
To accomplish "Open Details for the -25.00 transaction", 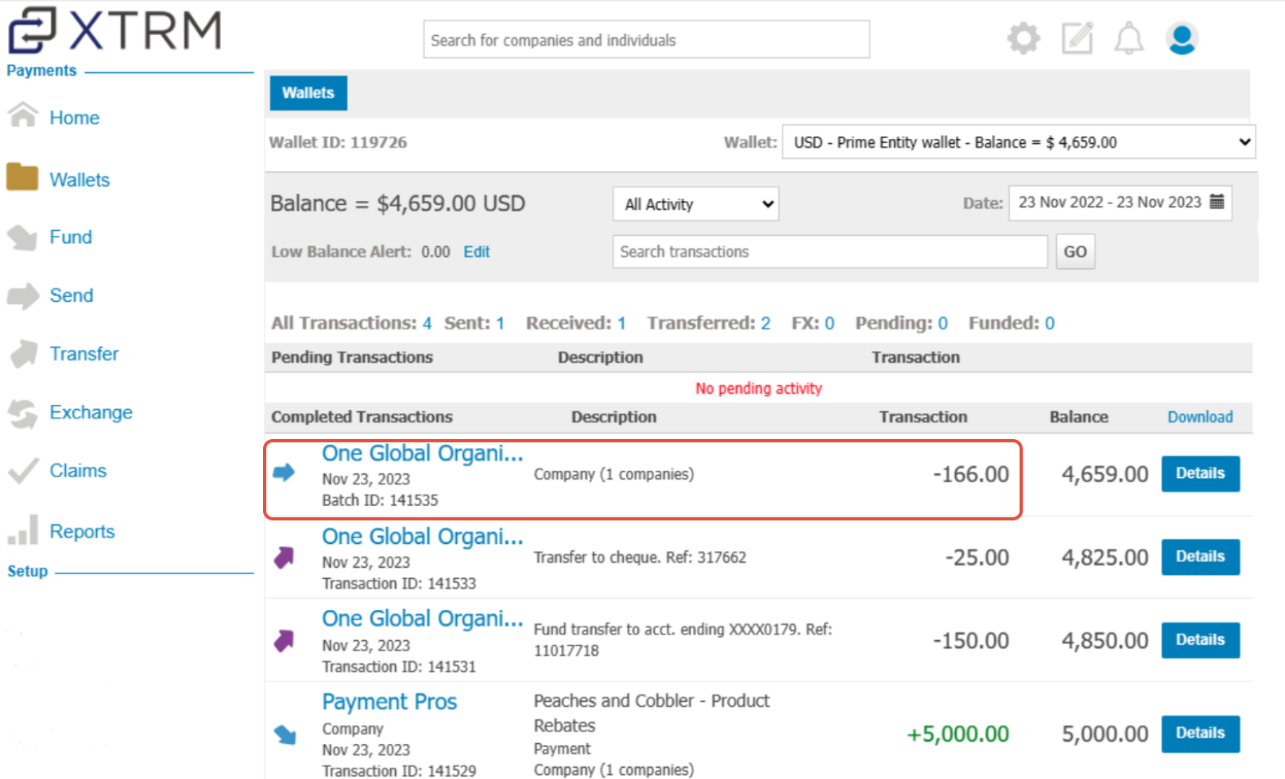I will [x=1200, y=556].
